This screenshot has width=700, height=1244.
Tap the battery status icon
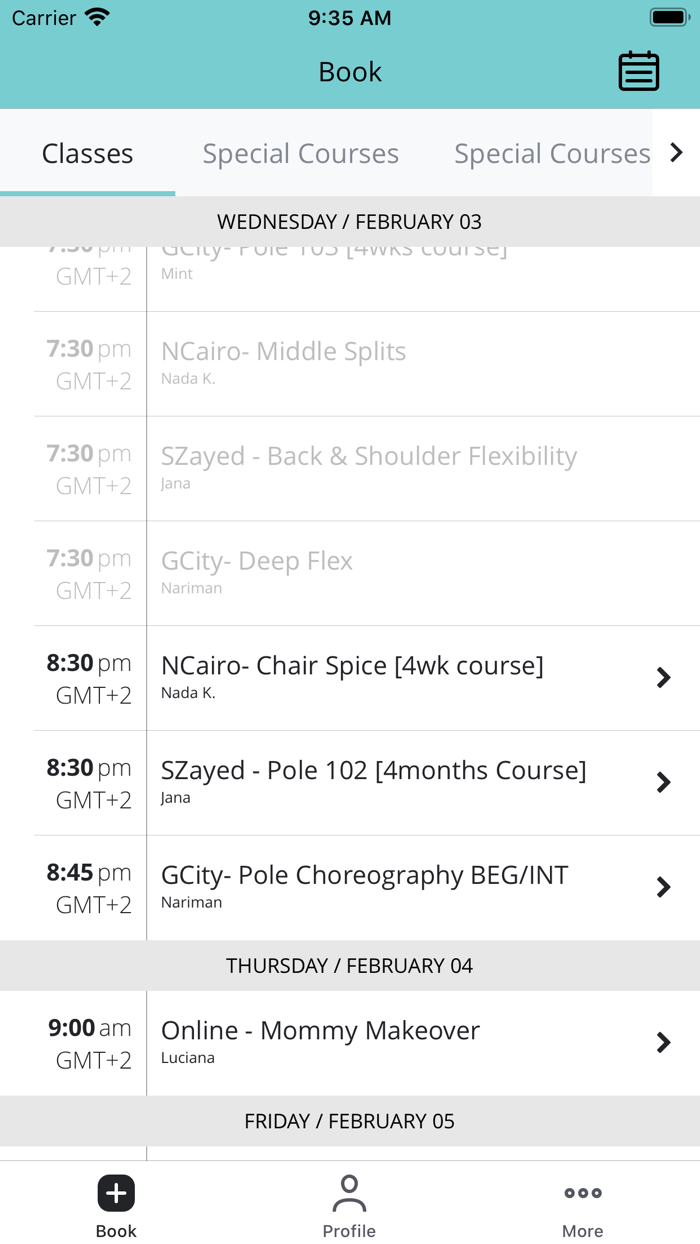668,18
